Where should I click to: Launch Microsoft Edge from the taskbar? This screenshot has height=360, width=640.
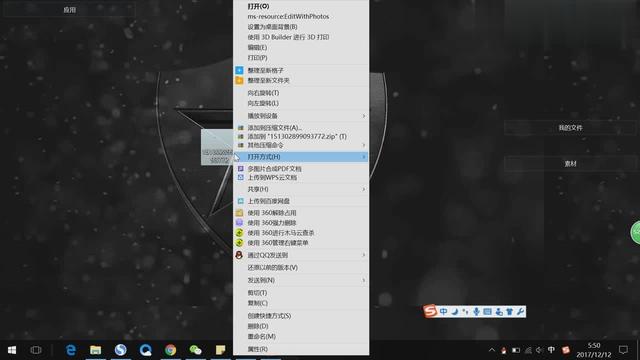(x=71, y=350)
